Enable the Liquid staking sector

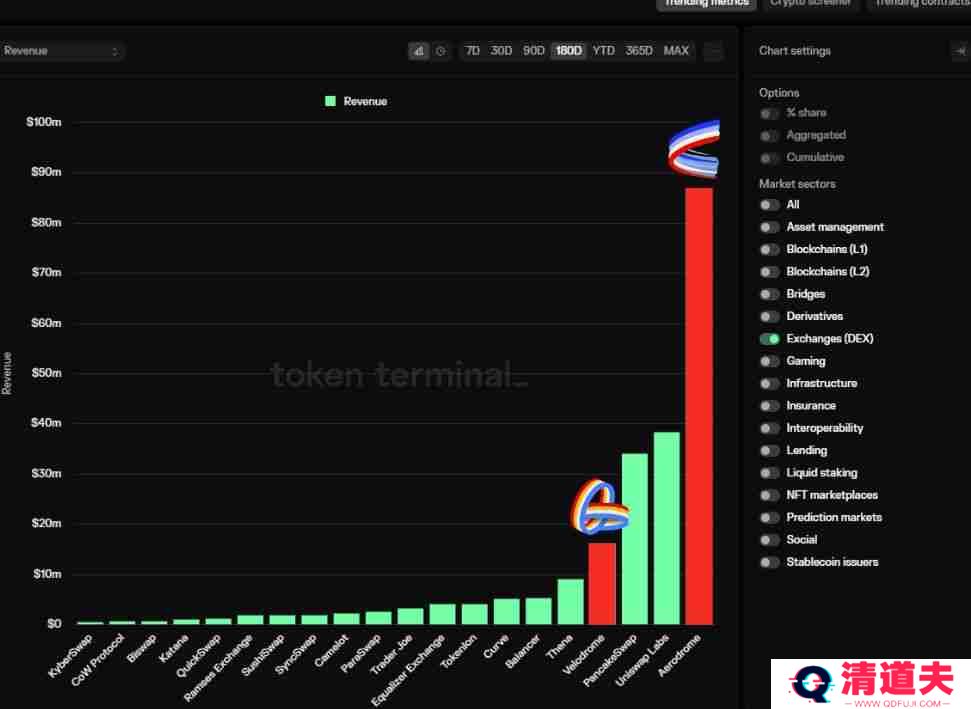tap(770, 473)
